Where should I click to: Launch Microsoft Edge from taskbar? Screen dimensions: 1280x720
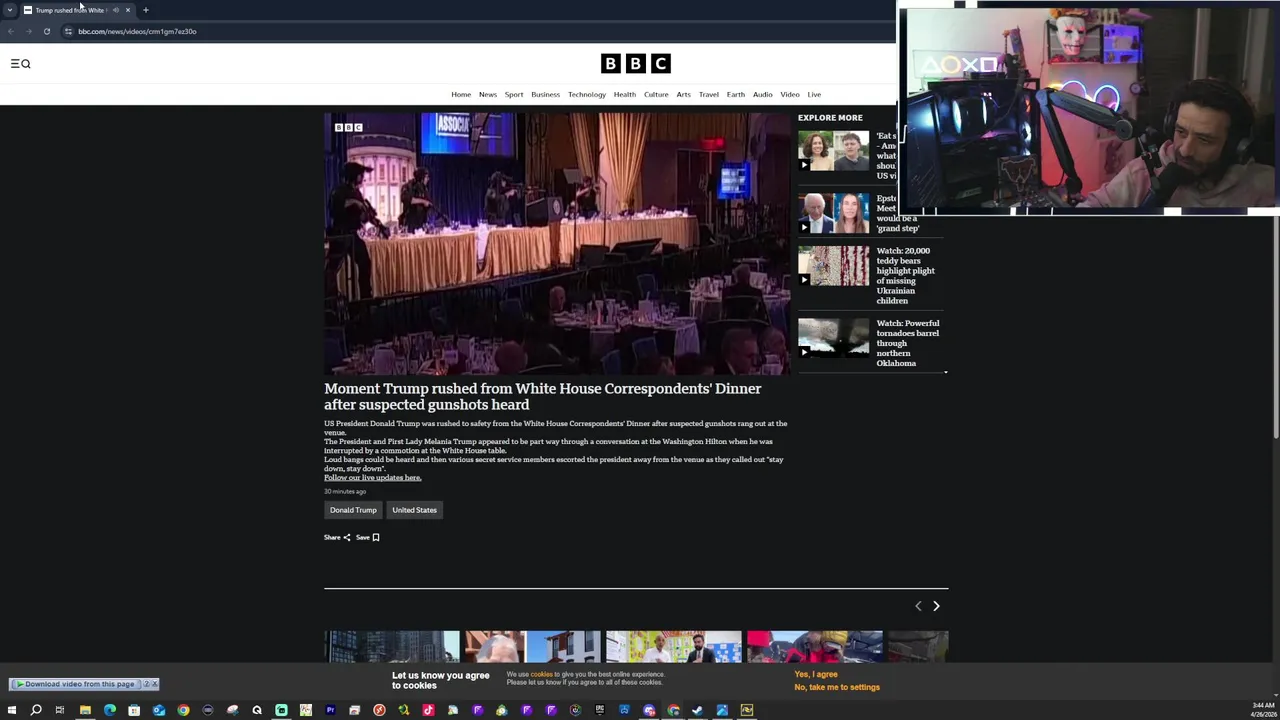point(109,710)
